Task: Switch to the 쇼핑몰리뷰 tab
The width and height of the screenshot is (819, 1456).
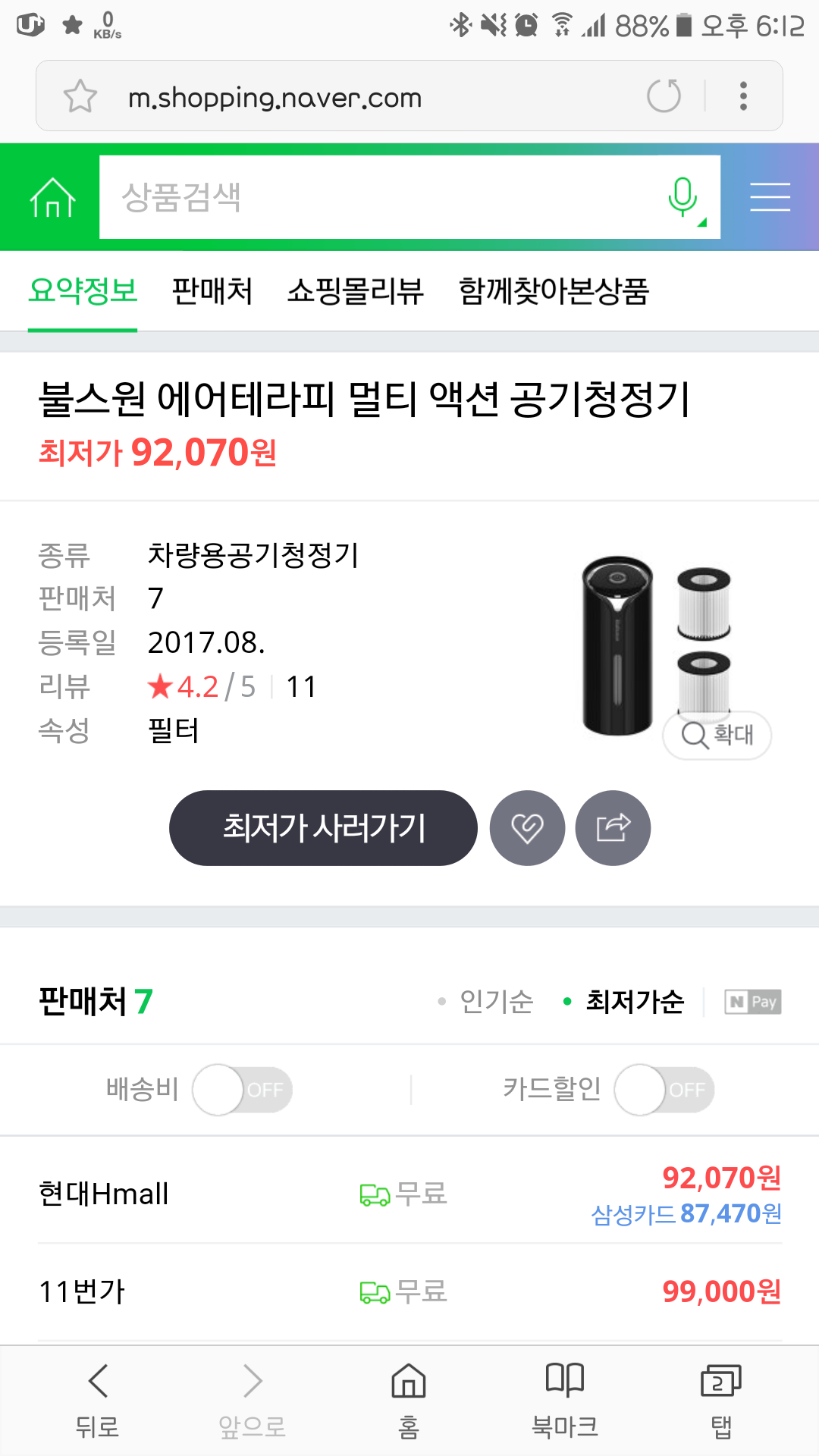Action: [x=355, y=291]
